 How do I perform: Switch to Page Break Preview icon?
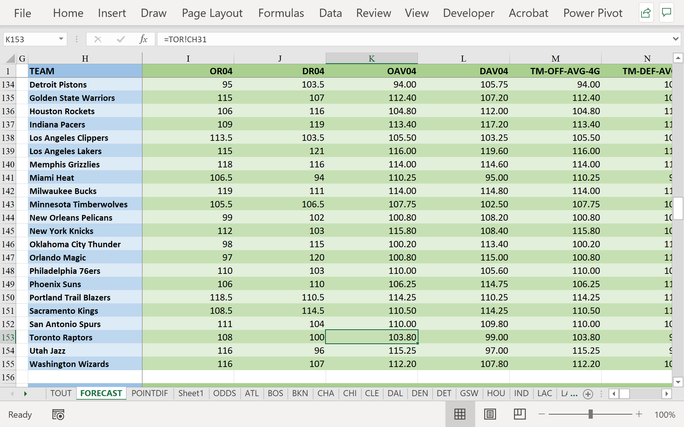coord(520,414)
